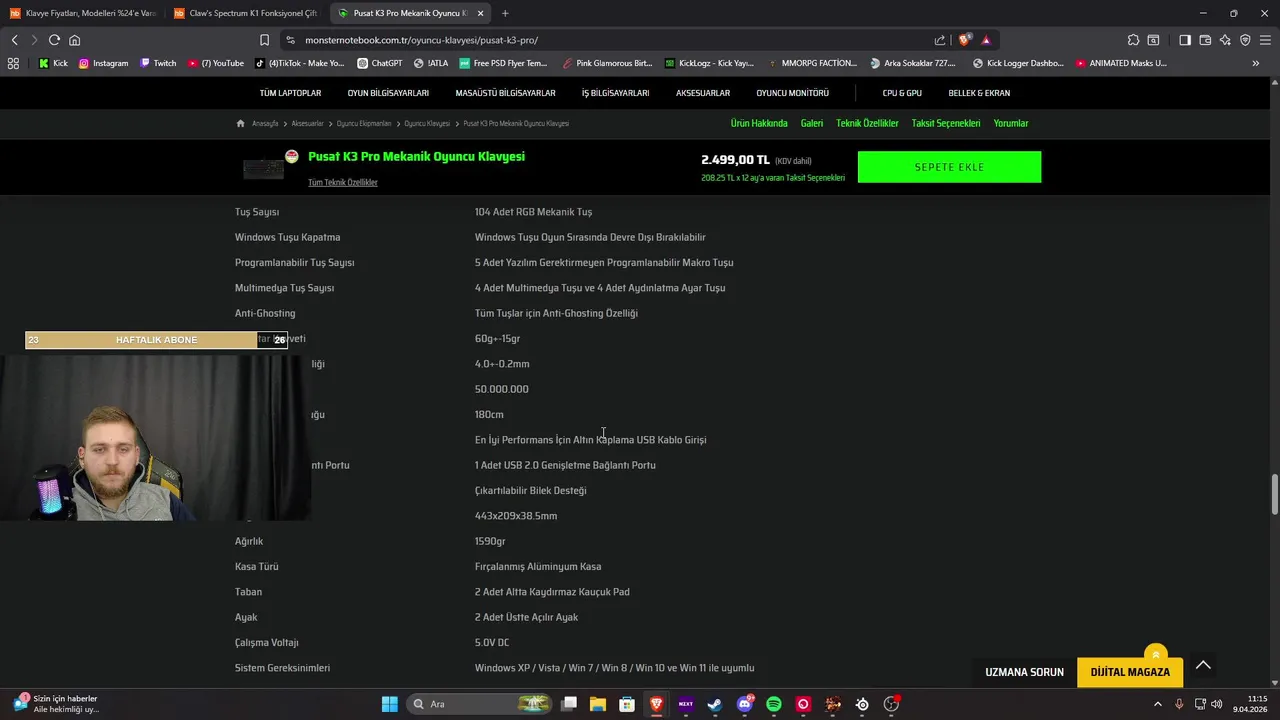Show hidden system tray icons
Screen dimensions: 1280x720
(x=1158, y=704)
